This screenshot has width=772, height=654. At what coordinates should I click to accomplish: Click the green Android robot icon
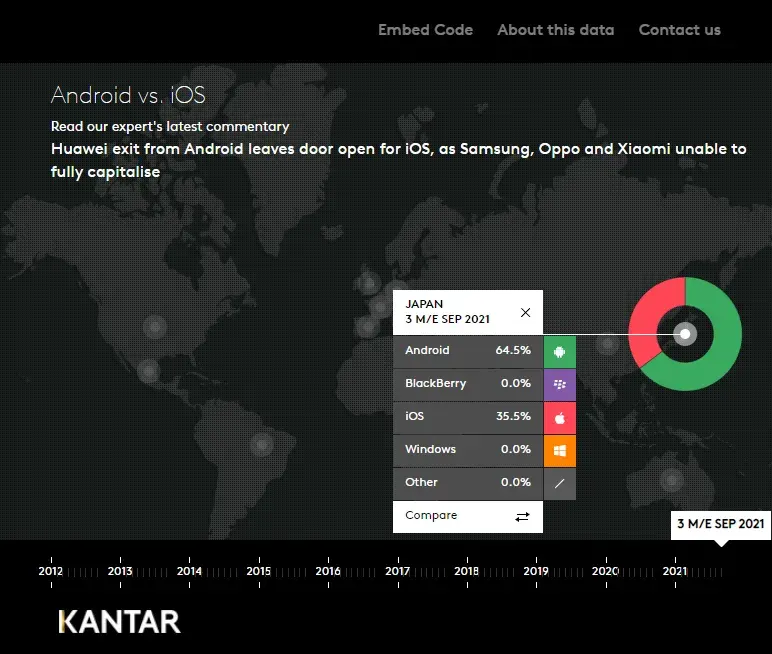(x=560, y=351)
